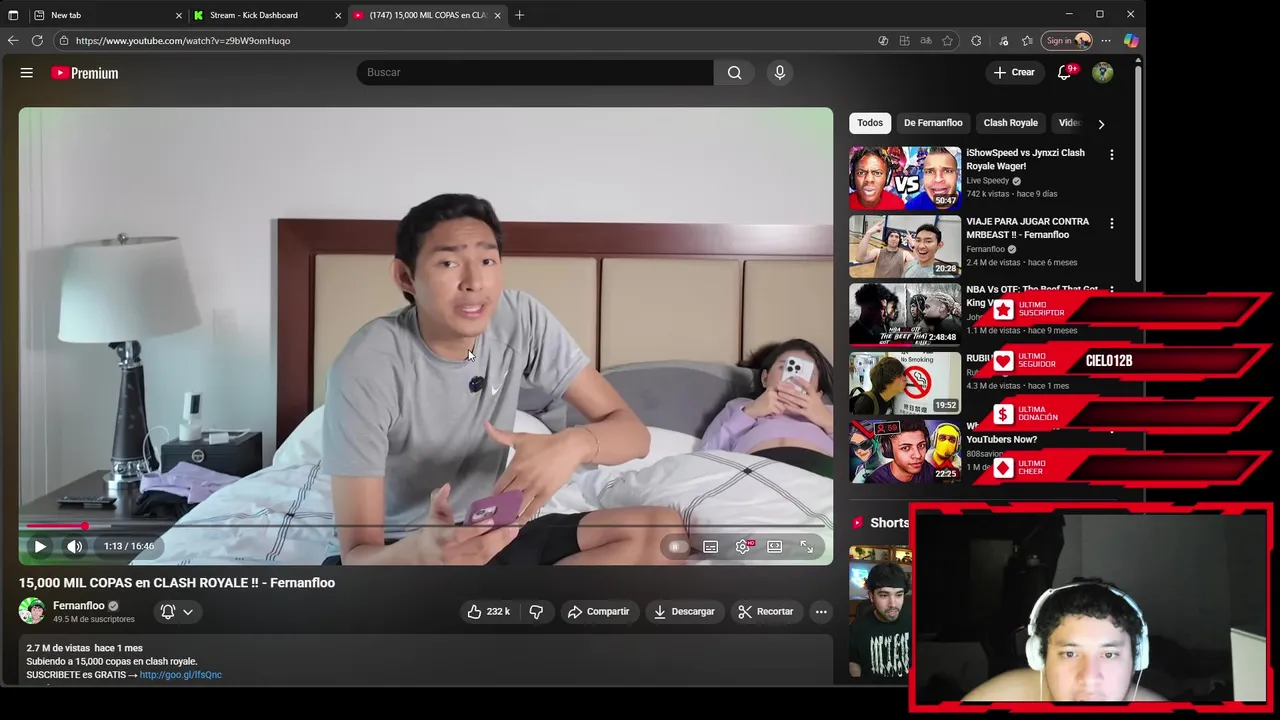Open the player settings gear
The image size is (1280, 720).
point(743,547)
